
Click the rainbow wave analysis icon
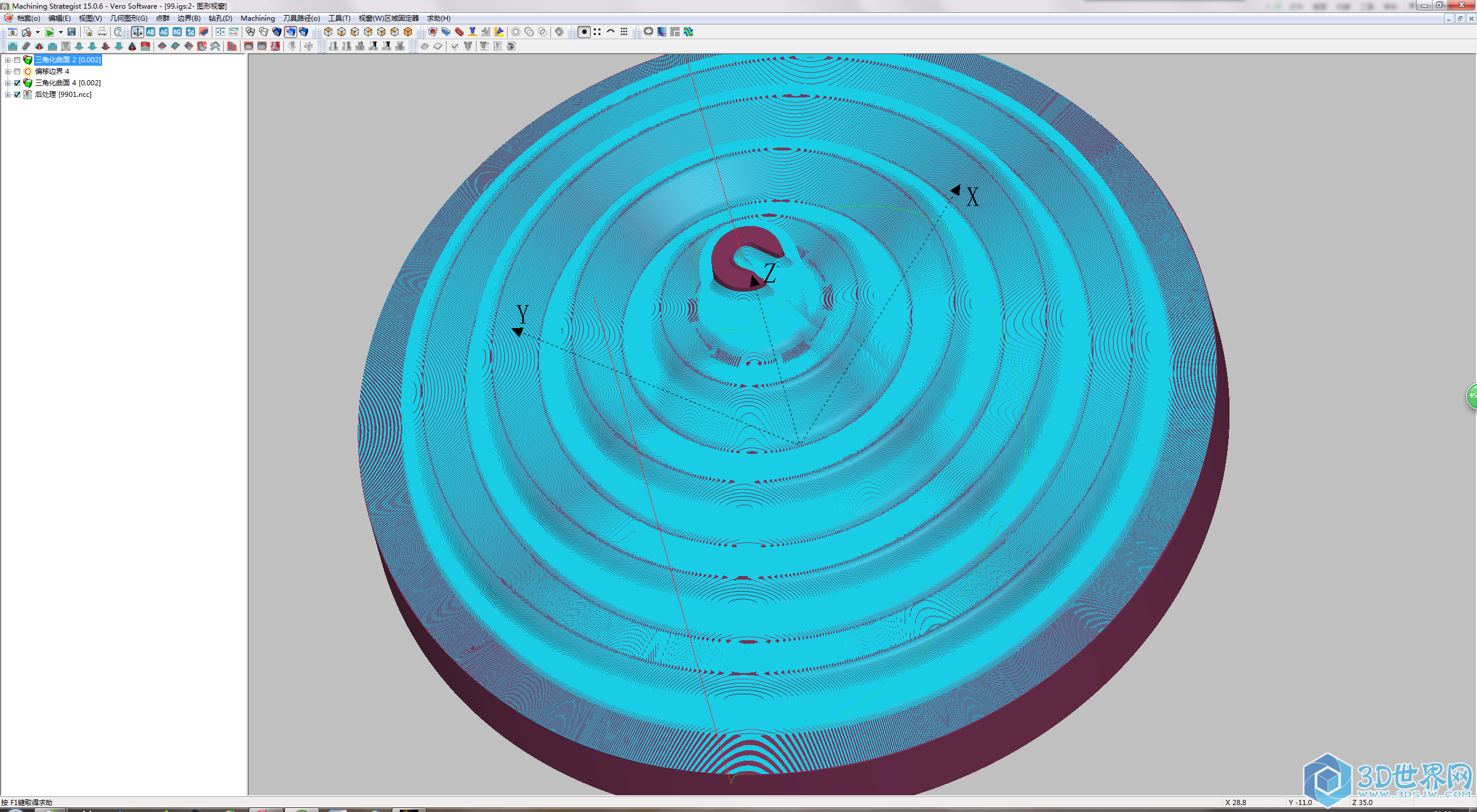point(688,32)
